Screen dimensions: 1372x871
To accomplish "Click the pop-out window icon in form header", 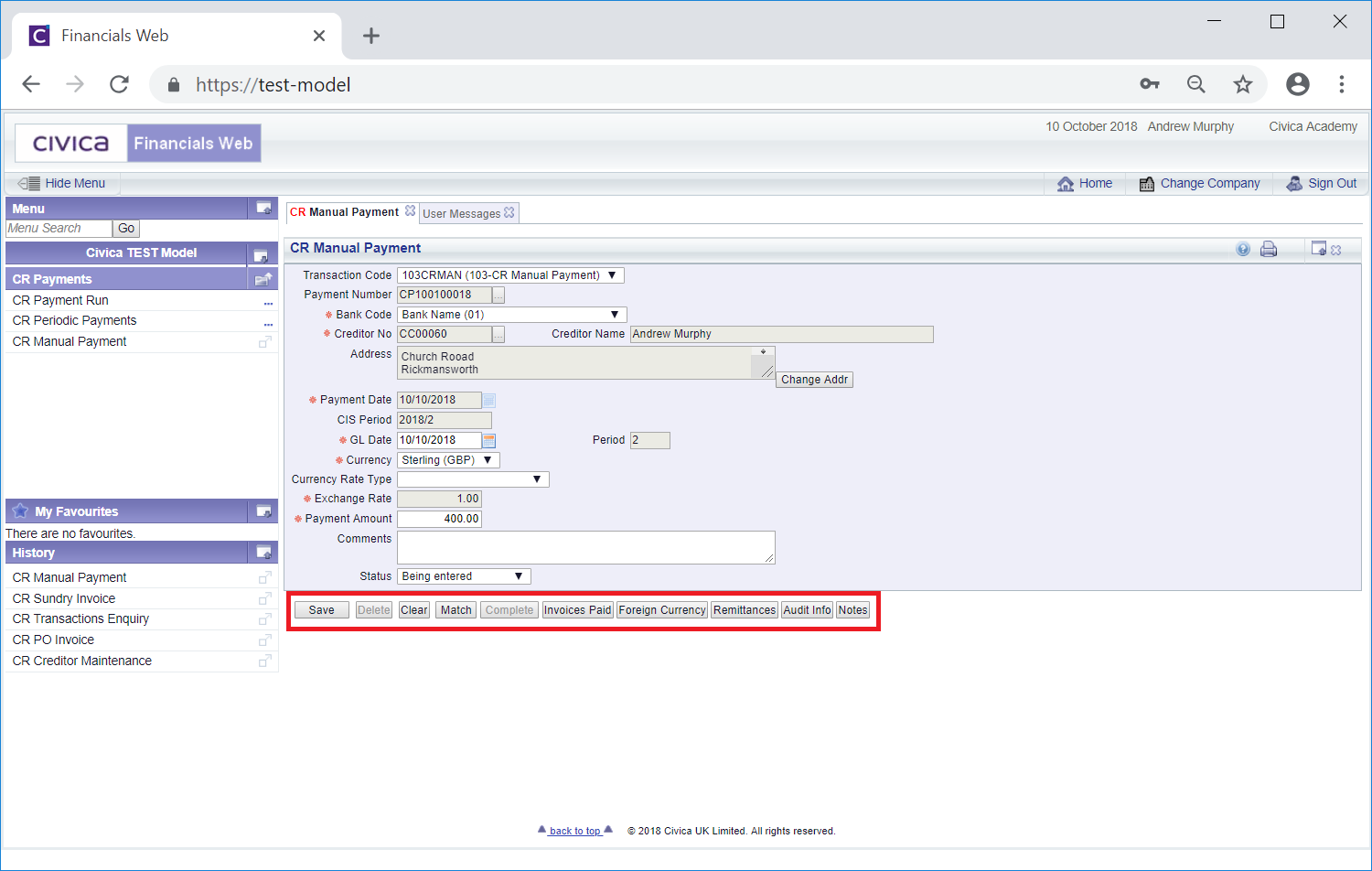I will 1318,248.
